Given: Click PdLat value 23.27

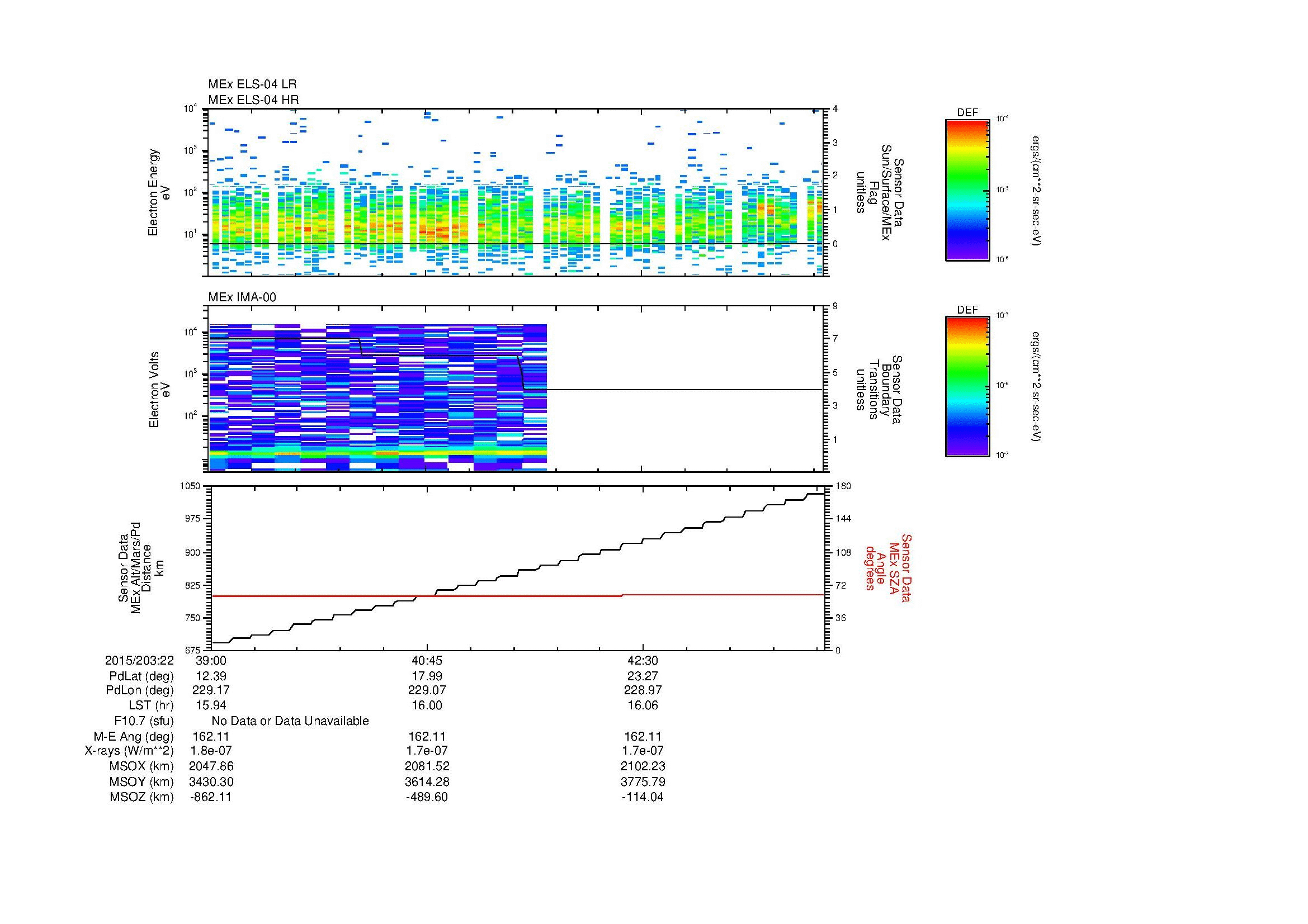Looking at the screenshot, I should [x=643, y=676].
